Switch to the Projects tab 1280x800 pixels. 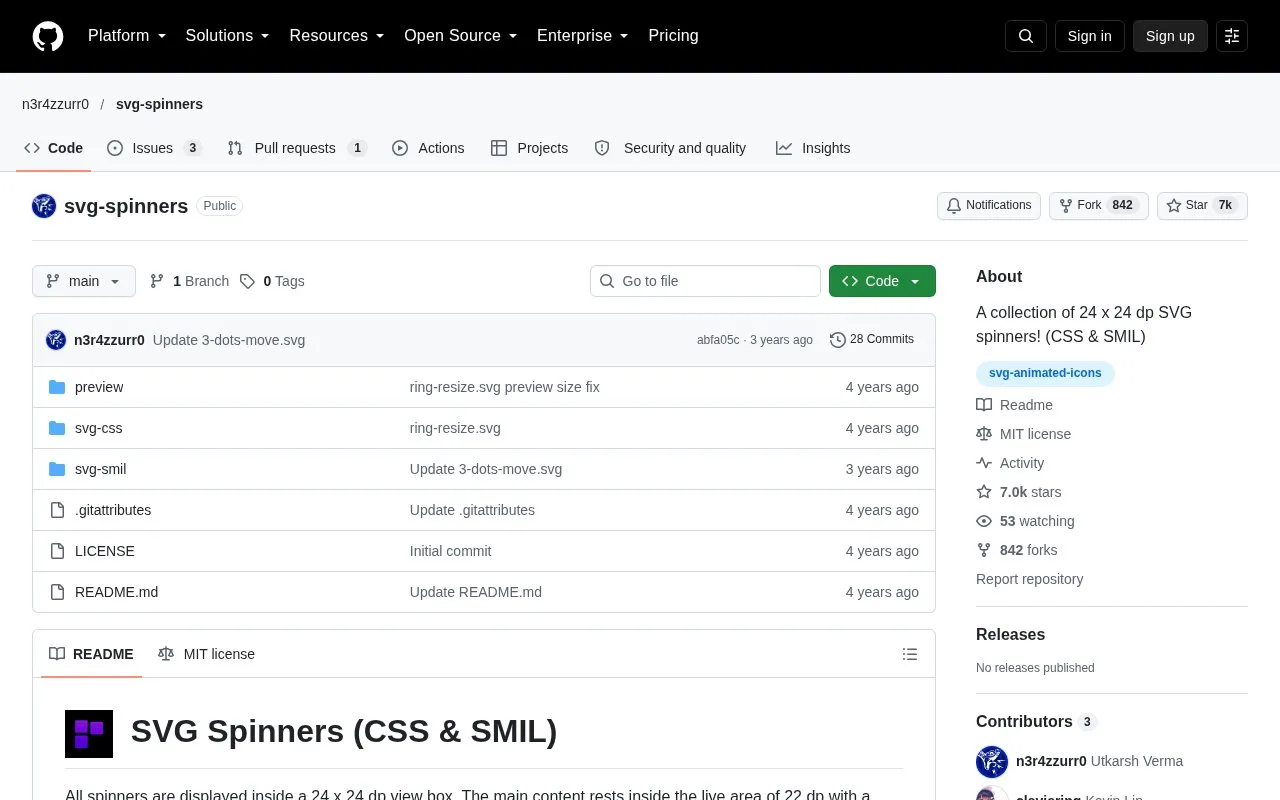529,148
